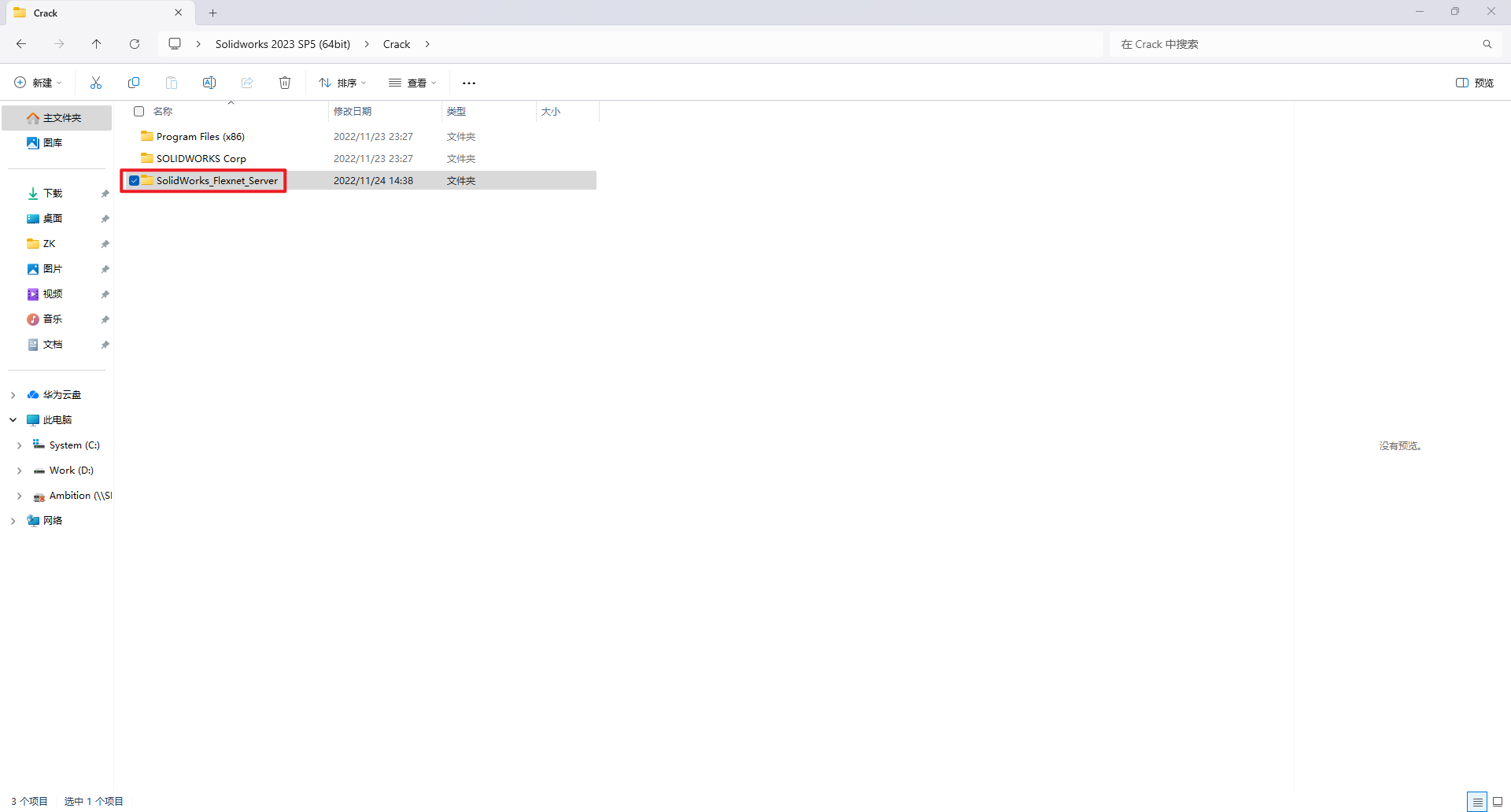
Task: Open the 新建 new item dropdown
Action: [37, 83]
